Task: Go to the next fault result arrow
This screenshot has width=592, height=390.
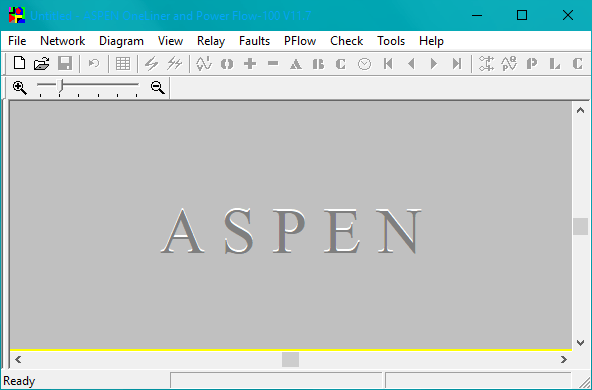Action: coord(434,64)
